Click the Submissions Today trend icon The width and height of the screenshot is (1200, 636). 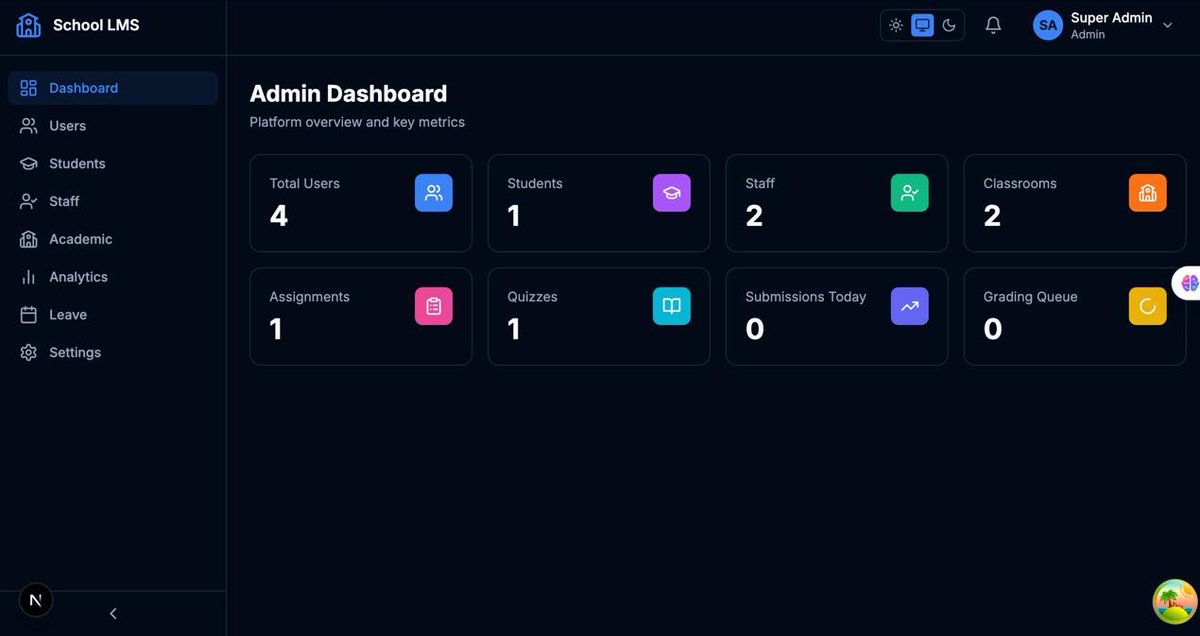coord(910,306)
